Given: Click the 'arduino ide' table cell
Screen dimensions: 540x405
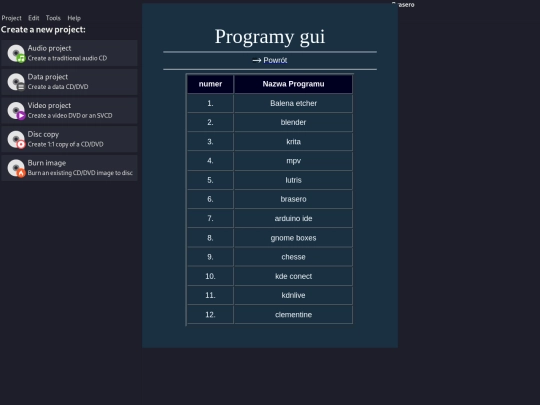Looking at the screenshot, I should point(293,218).
